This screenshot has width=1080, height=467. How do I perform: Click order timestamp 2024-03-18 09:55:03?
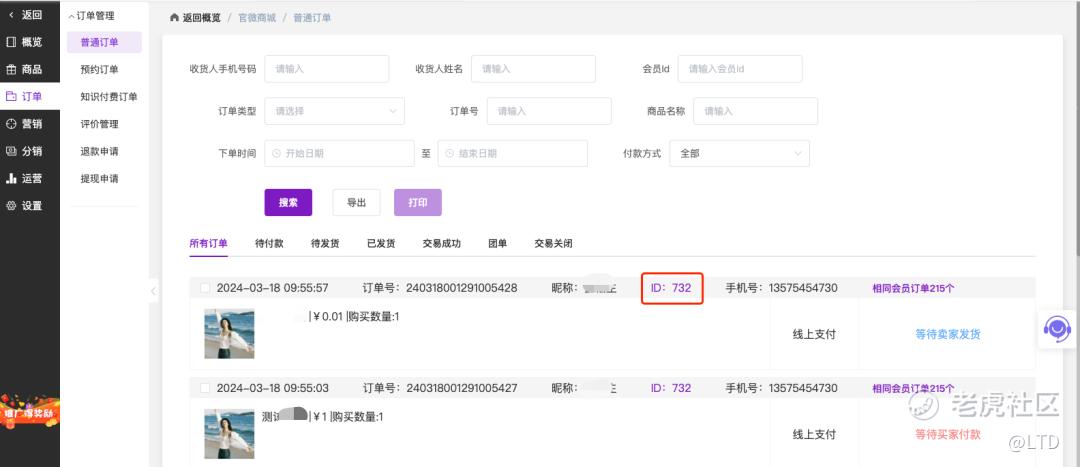(273, 388)
